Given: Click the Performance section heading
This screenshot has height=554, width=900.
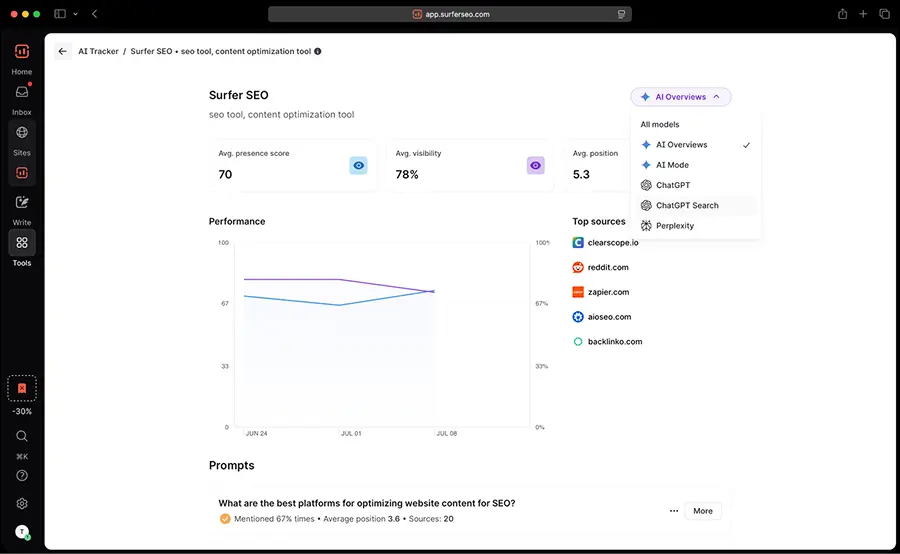Looking at the screenshot, I should [237, 222].
